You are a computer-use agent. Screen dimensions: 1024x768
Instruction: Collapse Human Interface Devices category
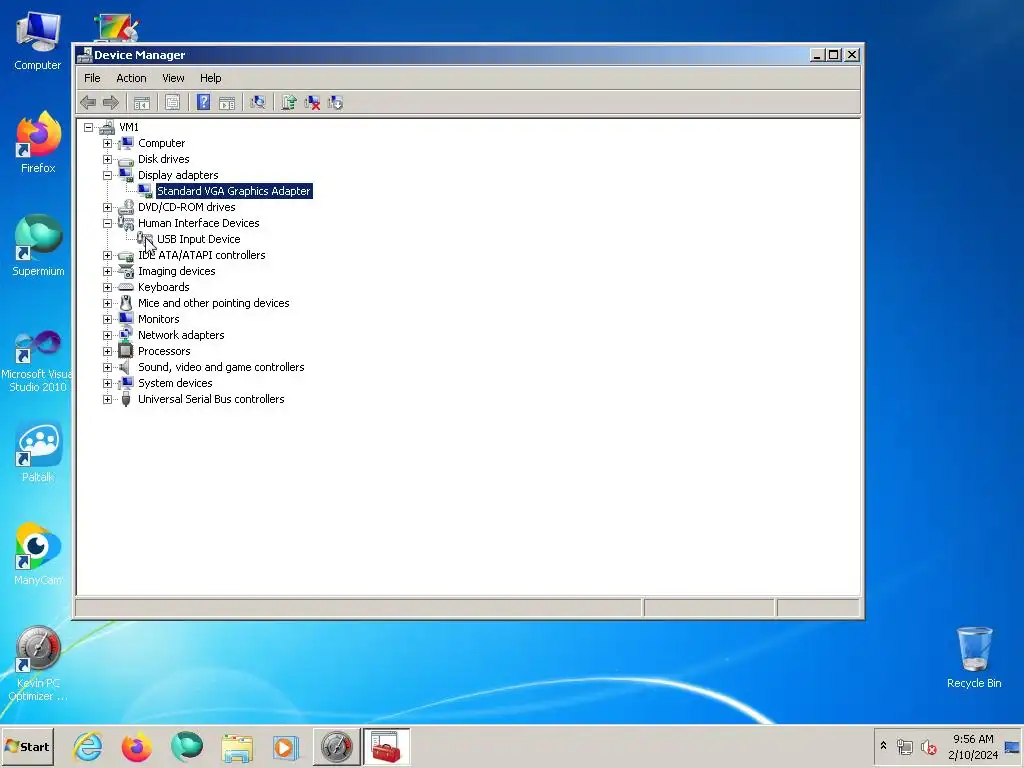(107, 223)
